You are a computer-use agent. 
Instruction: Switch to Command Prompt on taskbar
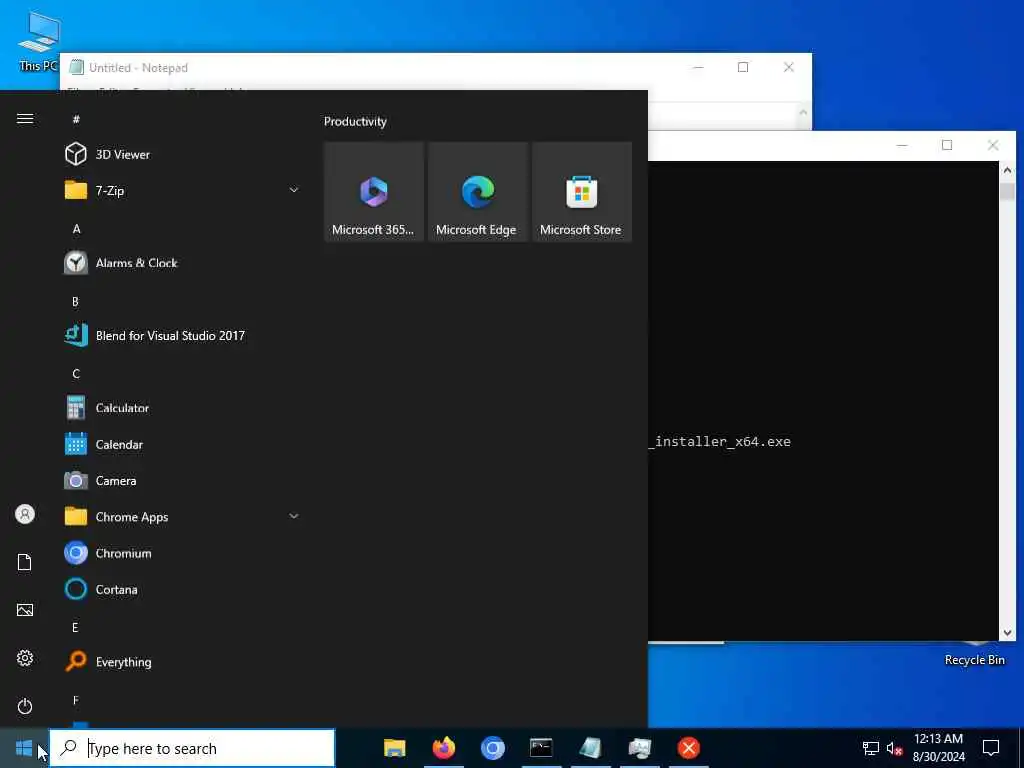541,748
